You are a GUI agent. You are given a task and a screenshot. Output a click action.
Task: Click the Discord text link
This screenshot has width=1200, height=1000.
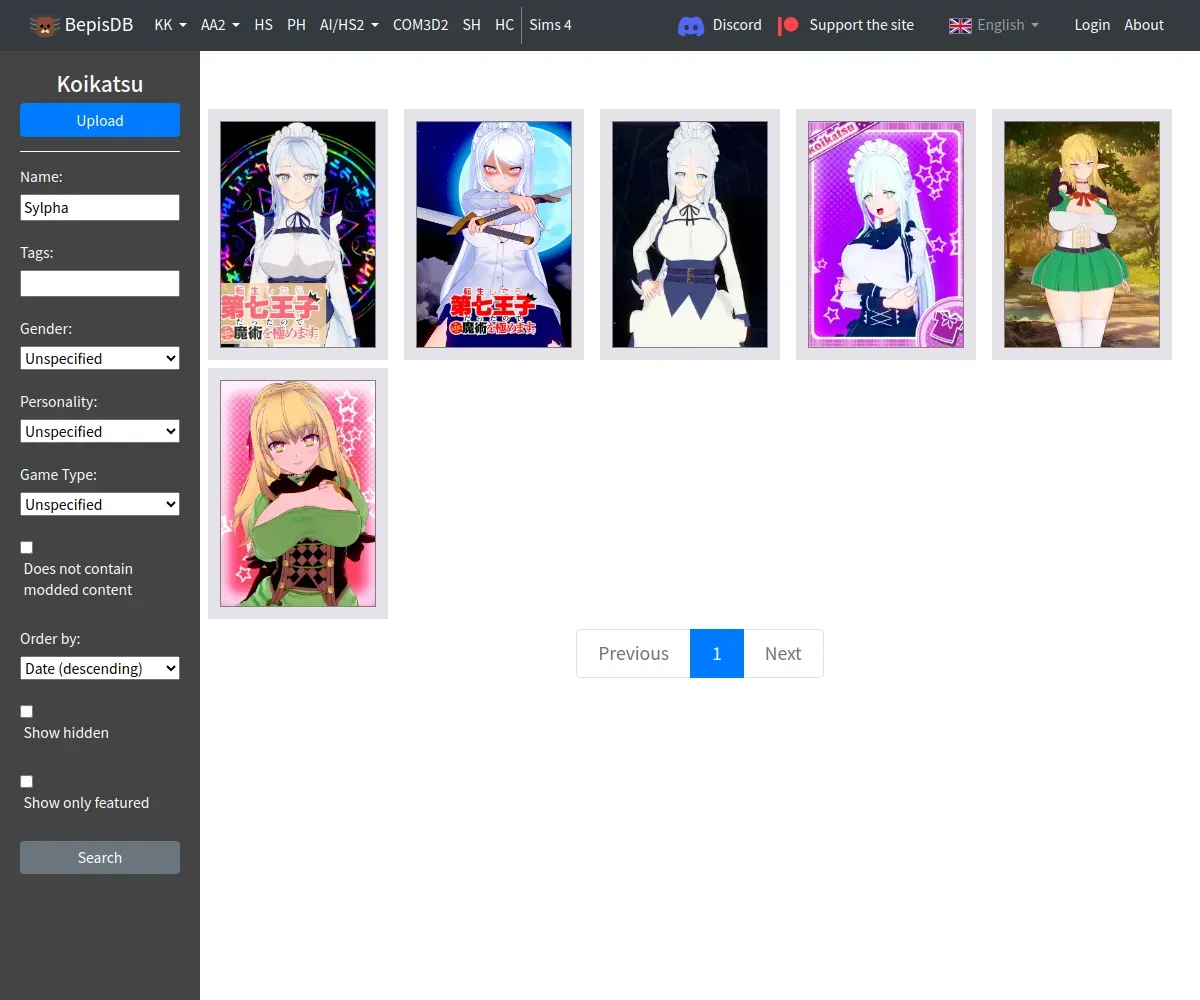[737, 25]
